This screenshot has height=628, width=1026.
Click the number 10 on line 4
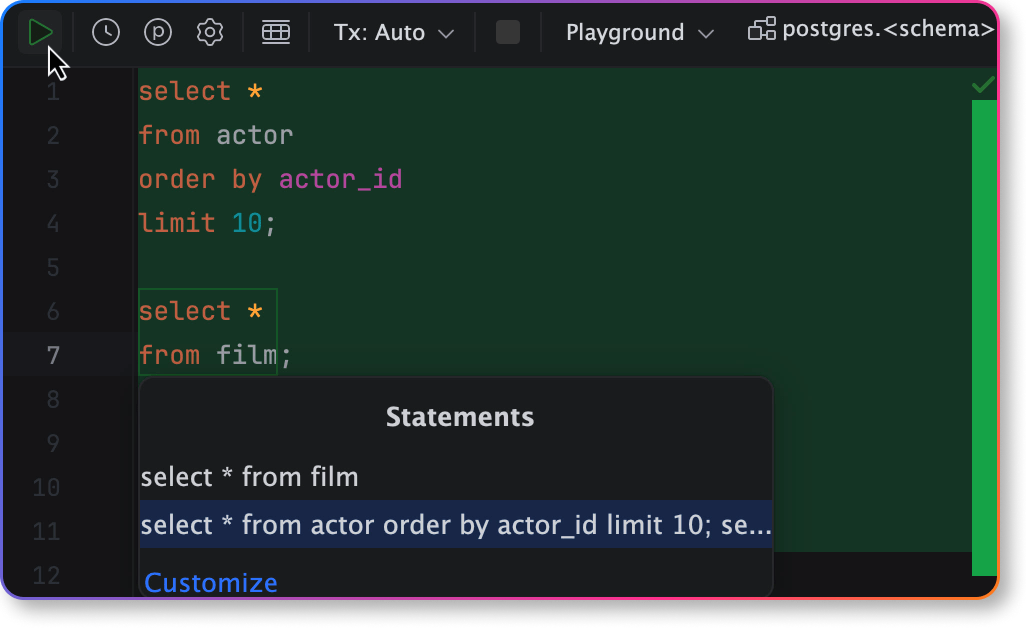coord(247,224)
